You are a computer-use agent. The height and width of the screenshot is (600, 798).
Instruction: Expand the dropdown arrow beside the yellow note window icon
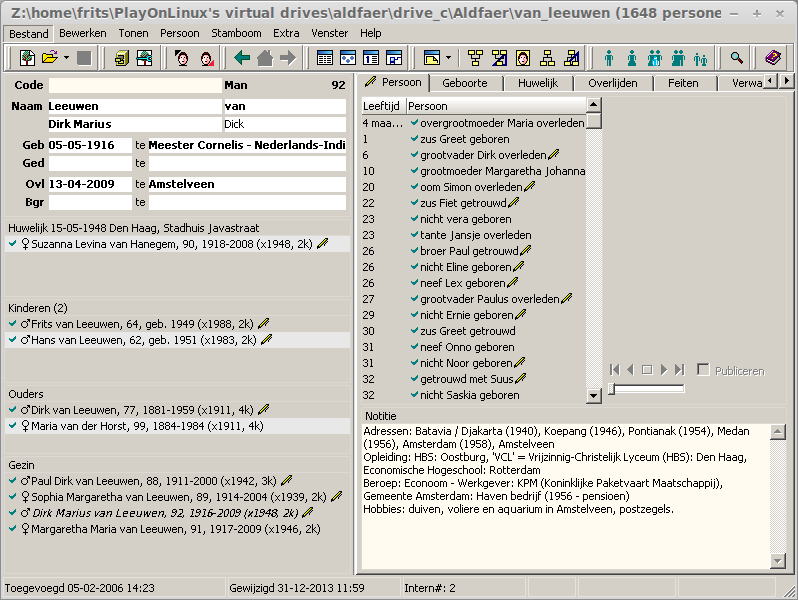(448, 58)
